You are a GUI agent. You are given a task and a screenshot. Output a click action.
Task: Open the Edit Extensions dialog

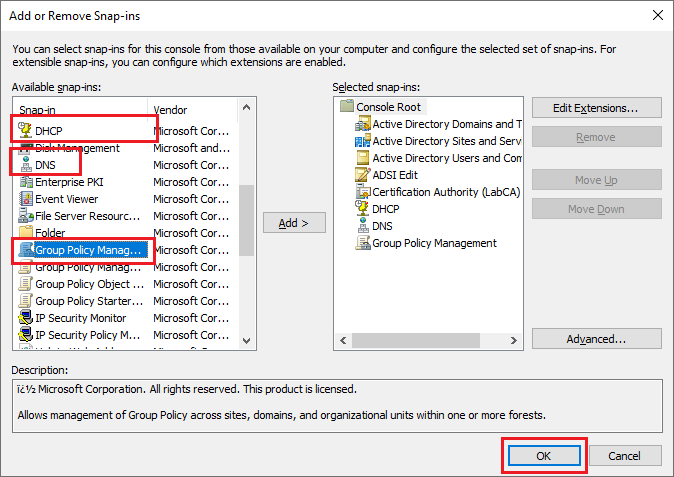pyautogui.click(x=596, y=107)
